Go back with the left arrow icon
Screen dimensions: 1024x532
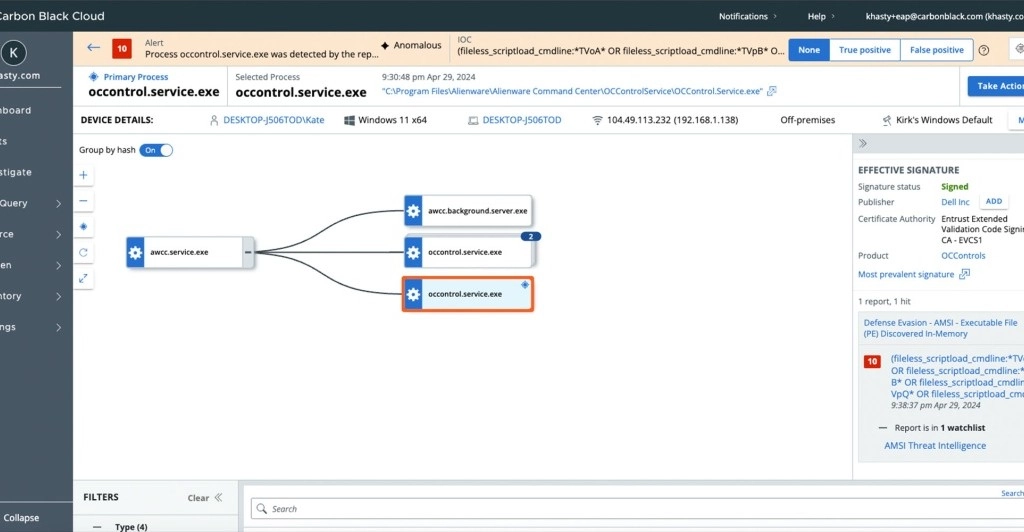(x=93, y=48)
